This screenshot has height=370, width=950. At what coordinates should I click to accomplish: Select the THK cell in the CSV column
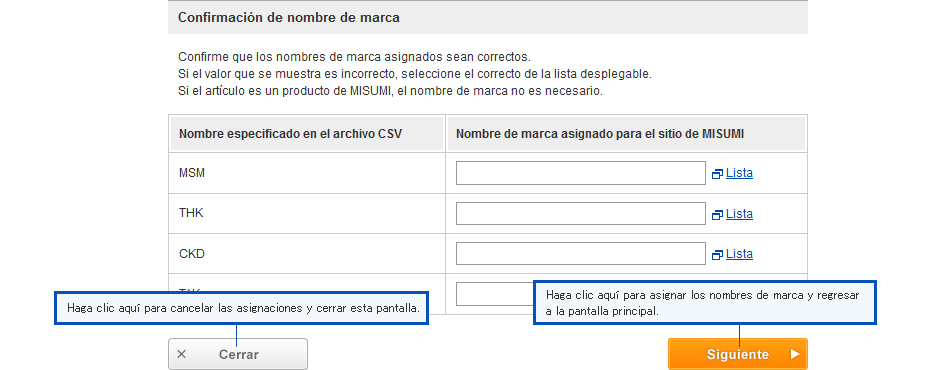click(307, 213)
